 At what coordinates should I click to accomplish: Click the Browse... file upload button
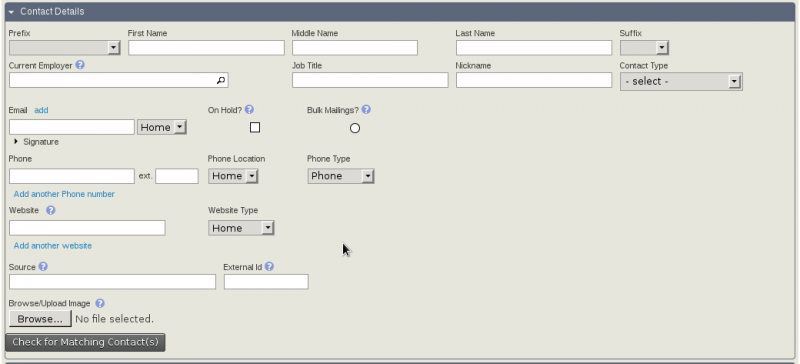tap(40, 319)
